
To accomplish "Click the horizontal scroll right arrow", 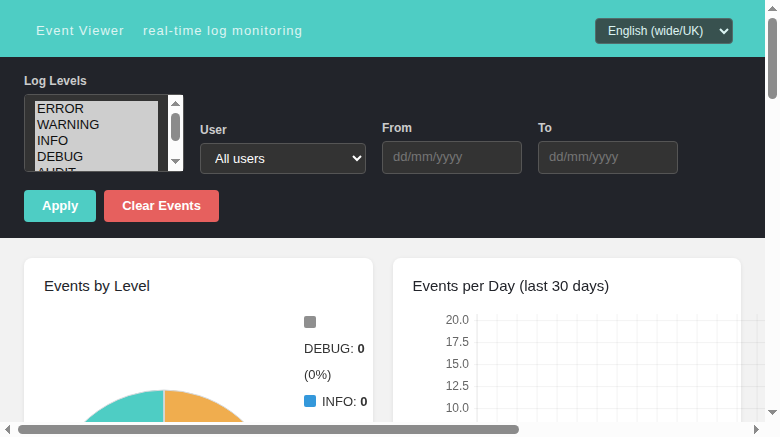I will point(756,430).
